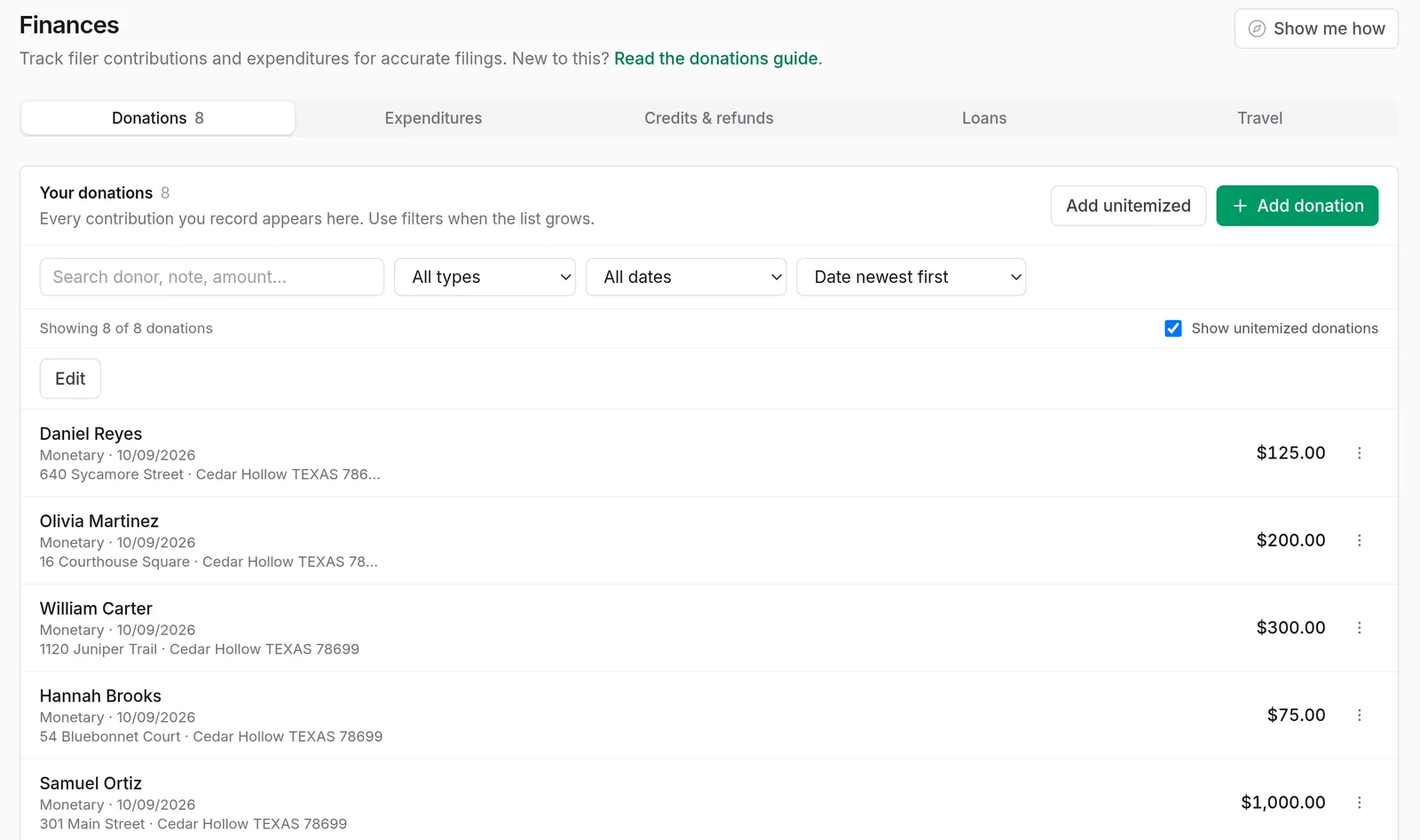
Task: Switch to the Donations tab
Action: (x=158, y=118)
